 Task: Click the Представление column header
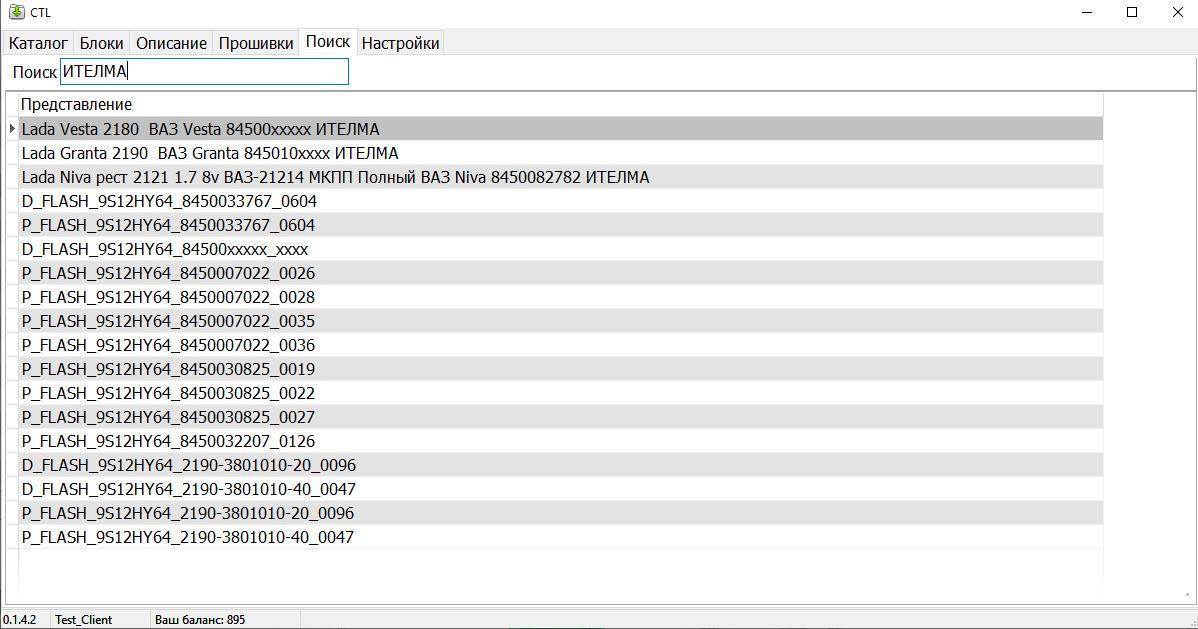[561, 105]
